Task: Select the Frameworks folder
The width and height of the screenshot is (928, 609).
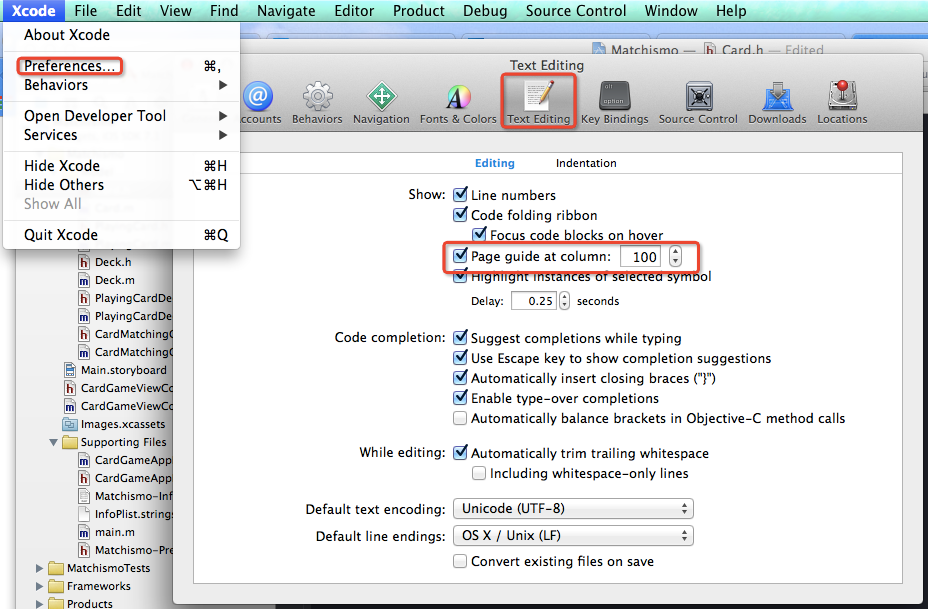Action: pyautogui.click(x=89, y=586)
